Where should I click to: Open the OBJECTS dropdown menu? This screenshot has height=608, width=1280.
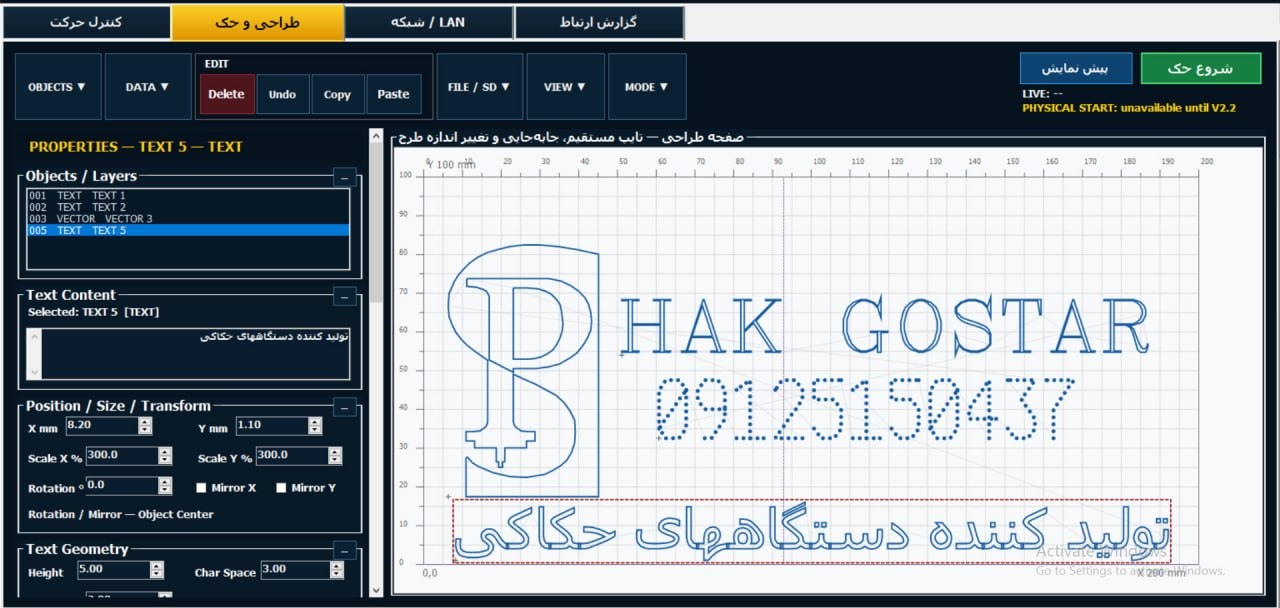(57, 87)
